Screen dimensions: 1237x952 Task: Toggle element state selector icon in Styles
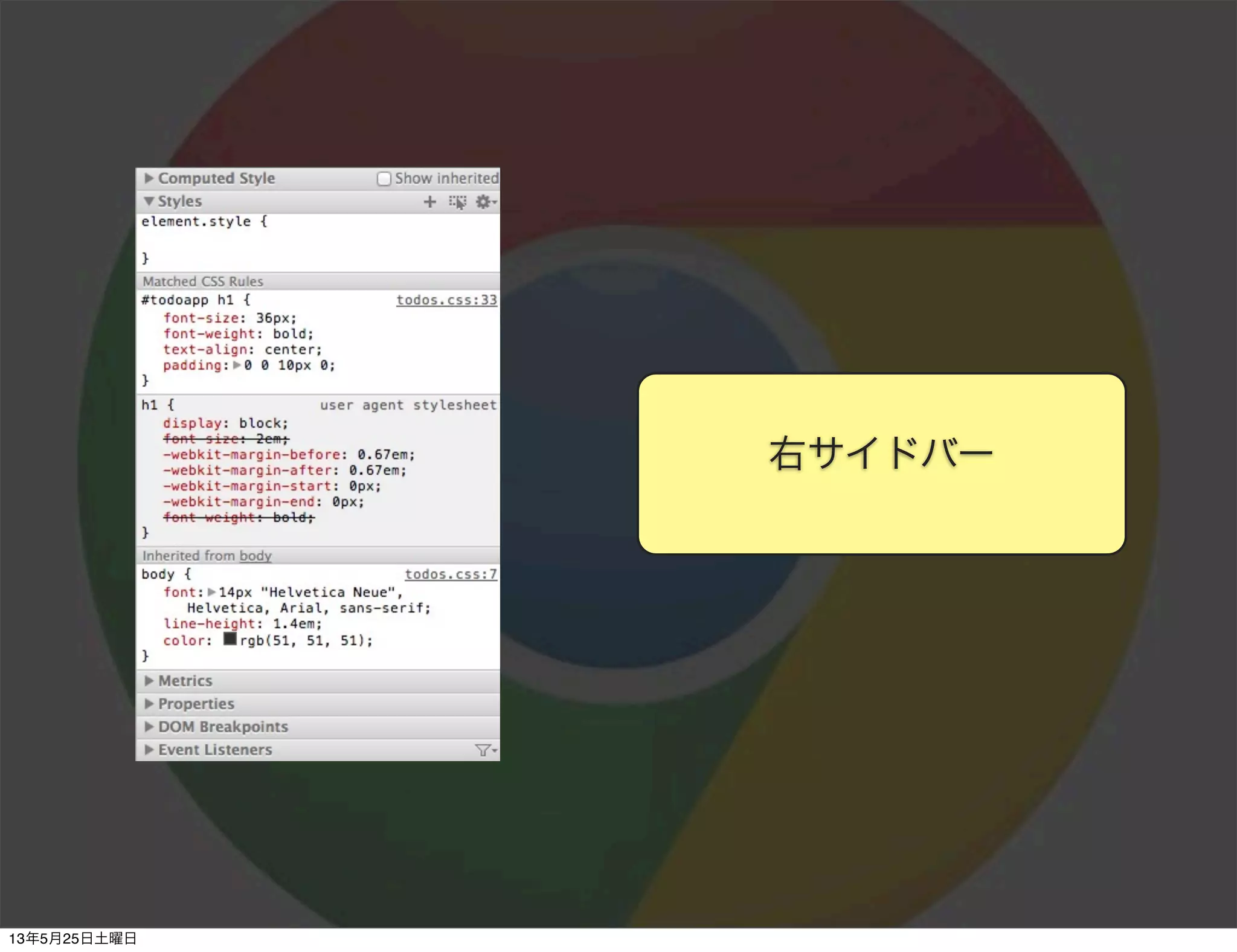458,202
